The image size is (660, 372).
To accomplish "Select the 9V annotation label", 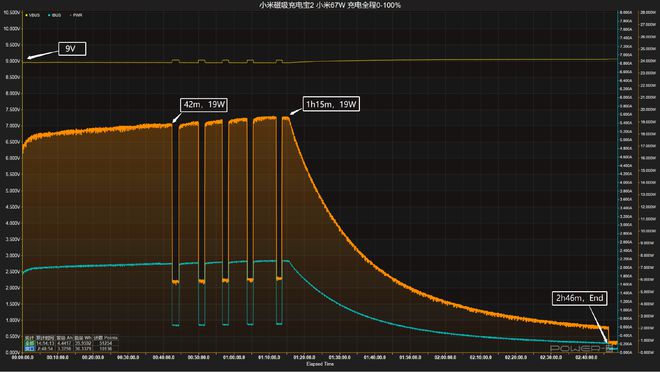I will point(72,49).
